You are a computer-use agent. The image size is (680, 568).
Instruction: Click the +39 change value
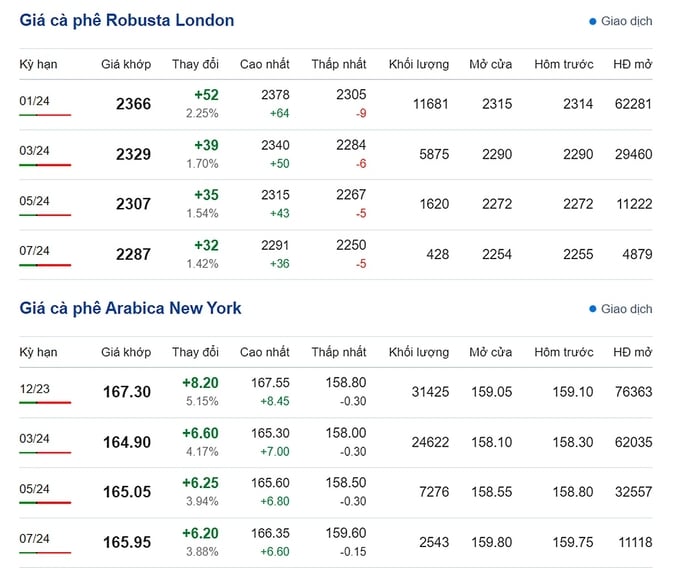point(206,145)
